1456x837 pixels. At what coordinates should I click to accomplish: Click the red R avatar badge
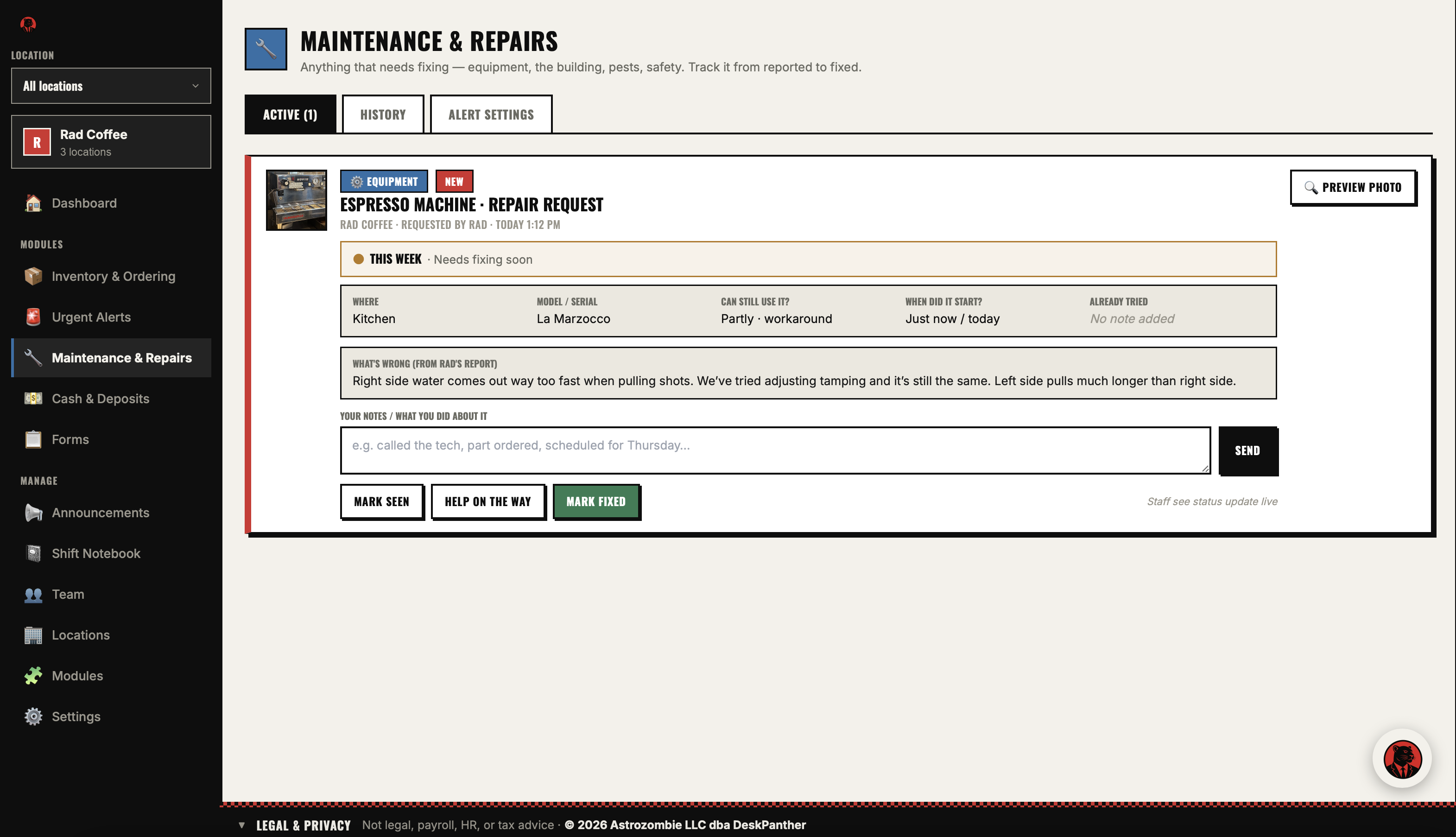(x=37, y=142)
